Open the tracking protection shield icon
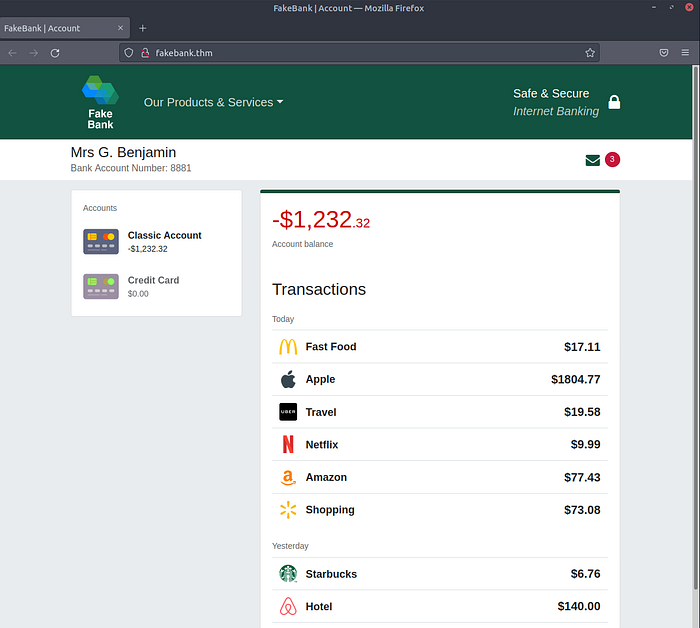700x628 pixels. [x=129, y=53]
